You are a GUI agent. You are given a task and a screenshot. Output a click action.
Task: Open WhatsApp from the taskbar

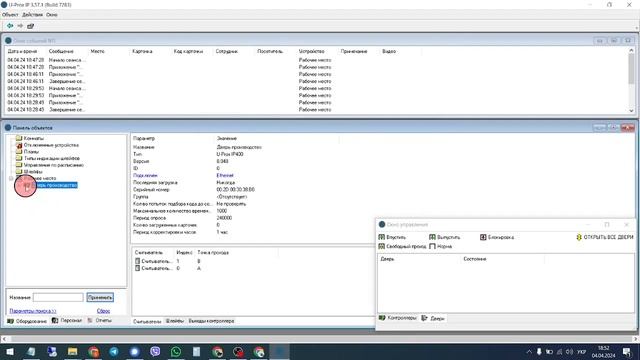coord(176,351)
